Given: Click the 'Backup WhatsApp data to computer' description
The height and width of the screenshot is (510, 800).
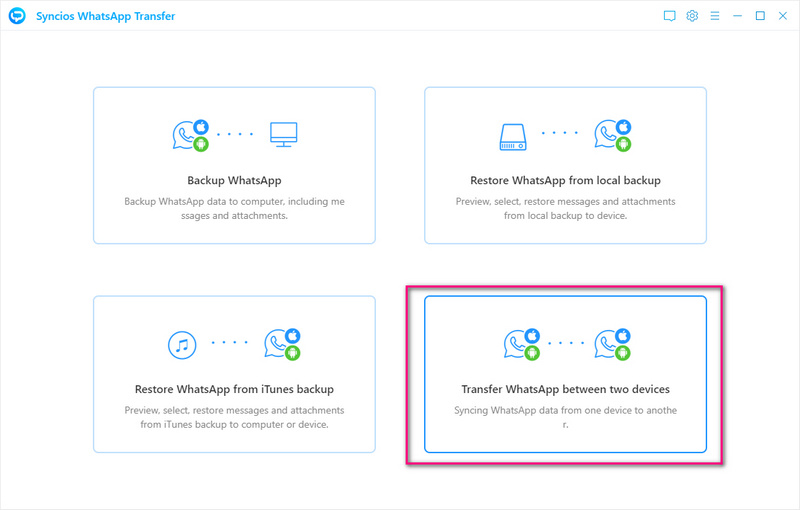Looking at the screenshot, I should coord(234,209).
